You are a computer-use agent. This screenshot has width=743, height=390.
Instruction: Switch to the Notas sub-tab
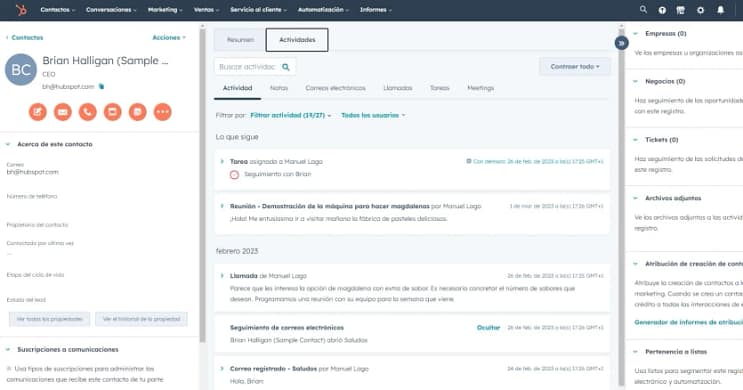pyautogui.click(x=279, y=88)
